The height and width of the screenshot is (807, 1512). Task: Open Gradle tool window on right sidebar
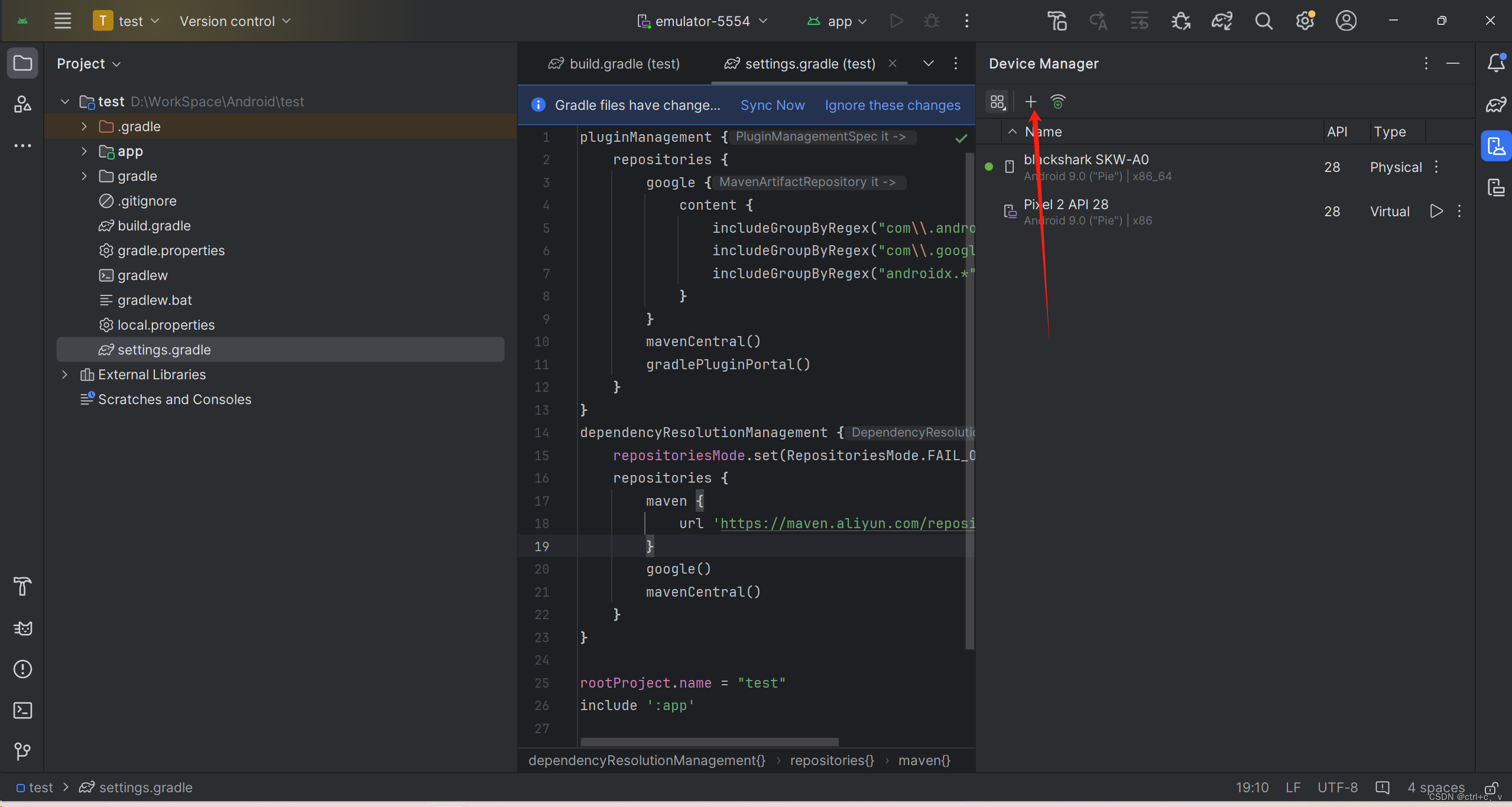(x=1496, y=104)
